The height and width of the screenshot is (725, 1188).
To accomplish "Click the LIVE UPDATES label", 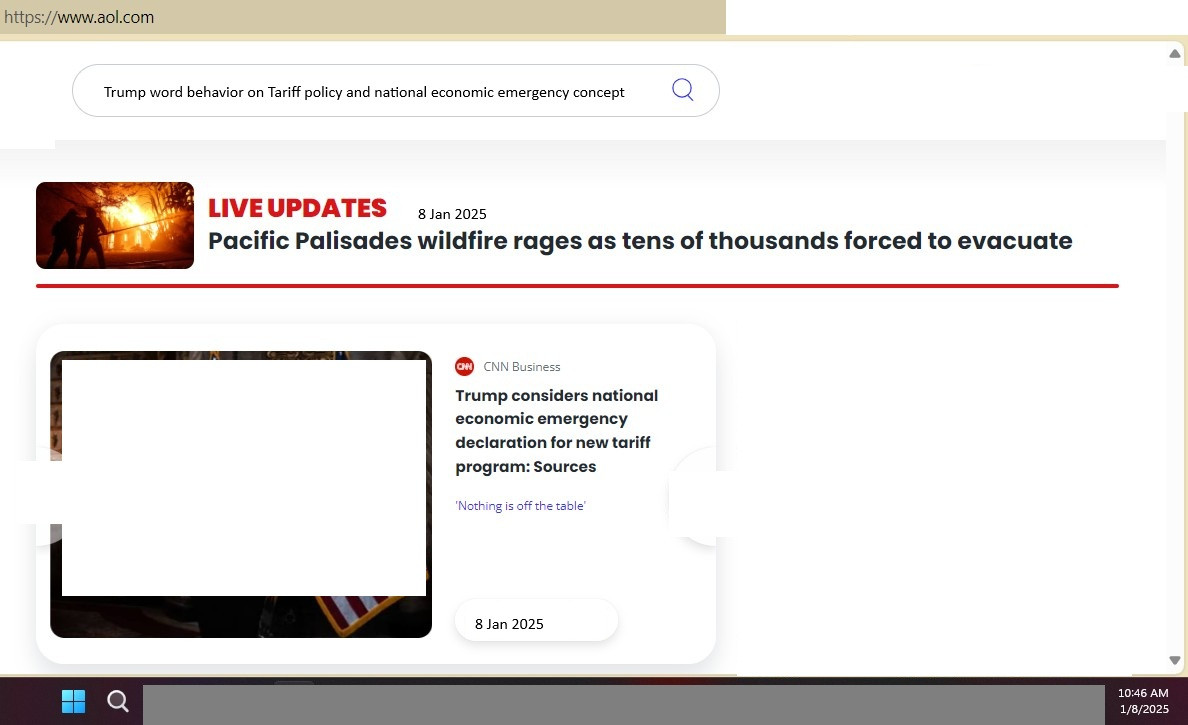I will pos(297,208).
